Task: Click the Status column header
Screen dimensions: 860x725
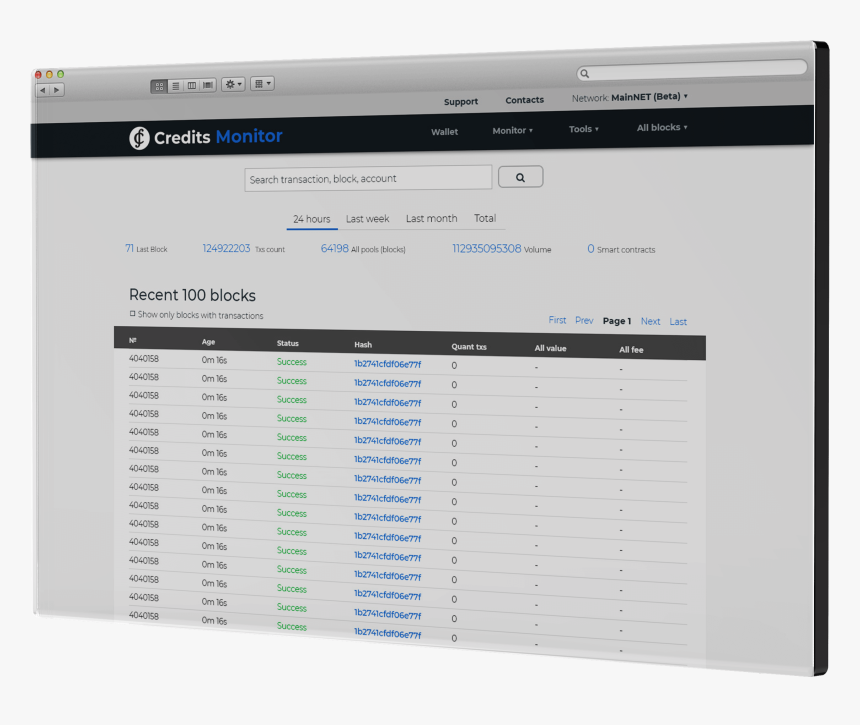Action: (288, 343)
